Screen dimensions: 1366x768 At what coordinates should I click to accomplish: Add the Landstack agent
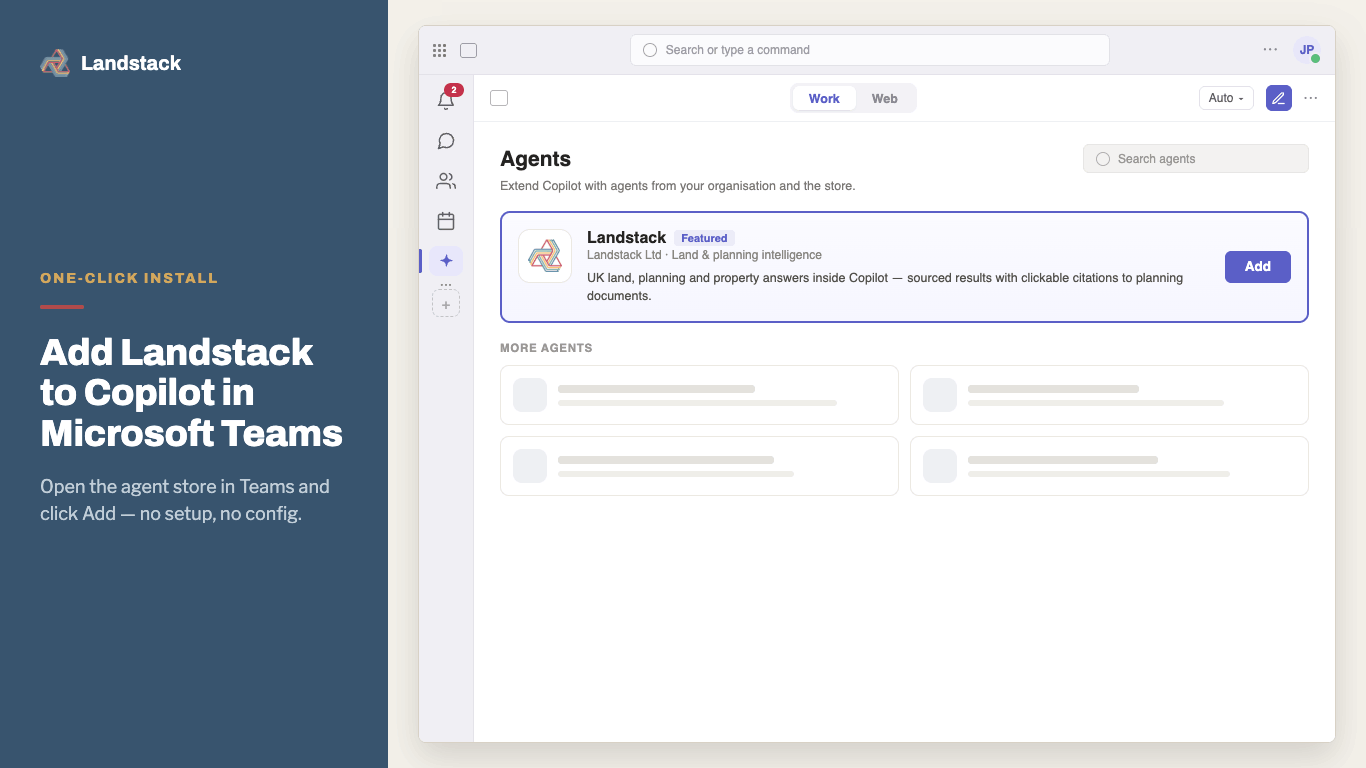tap(1258, 267)
